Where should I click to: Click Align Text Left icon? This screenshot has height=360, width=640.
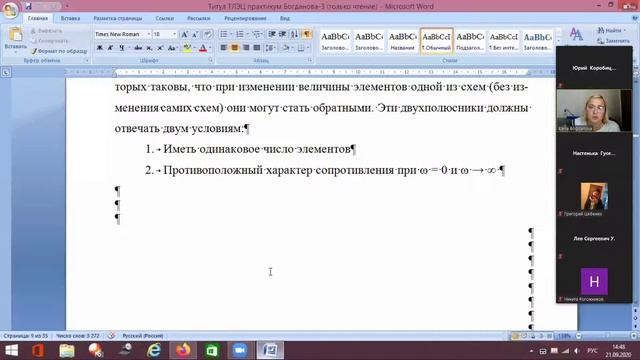224,48
